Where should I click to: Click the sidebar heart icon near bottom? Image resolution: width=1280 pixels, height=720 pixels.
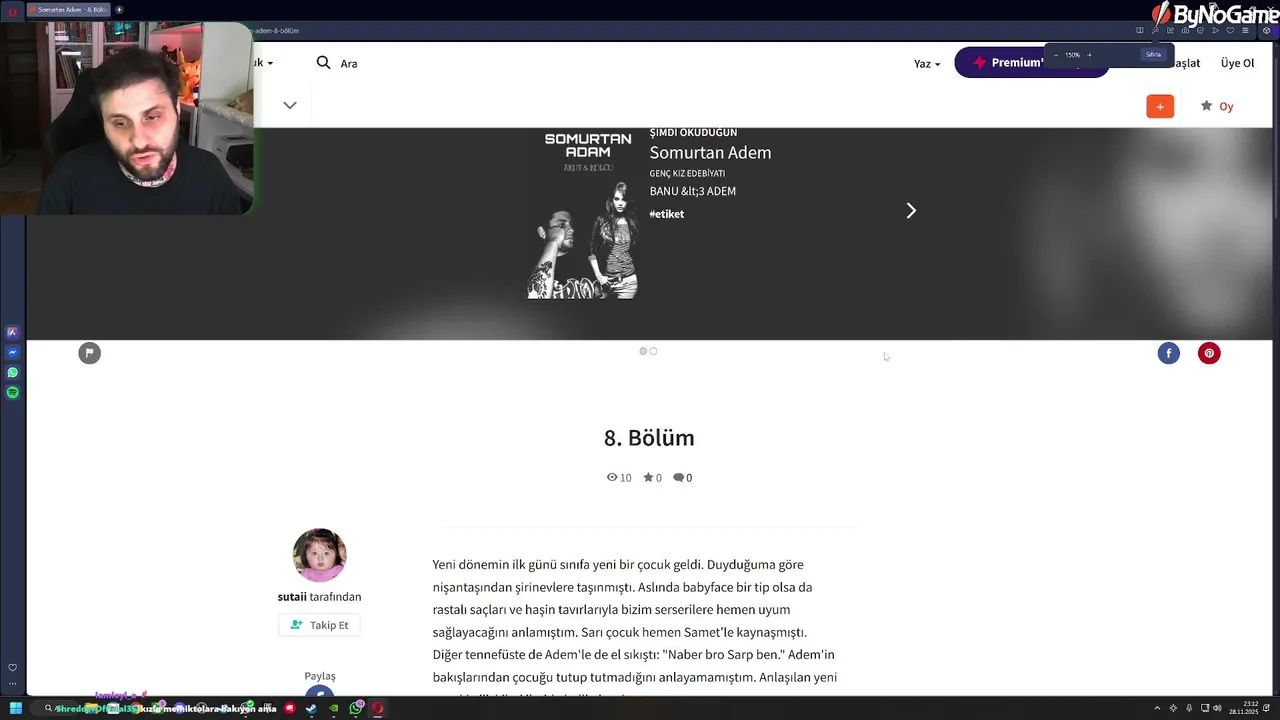click(12, 668)
